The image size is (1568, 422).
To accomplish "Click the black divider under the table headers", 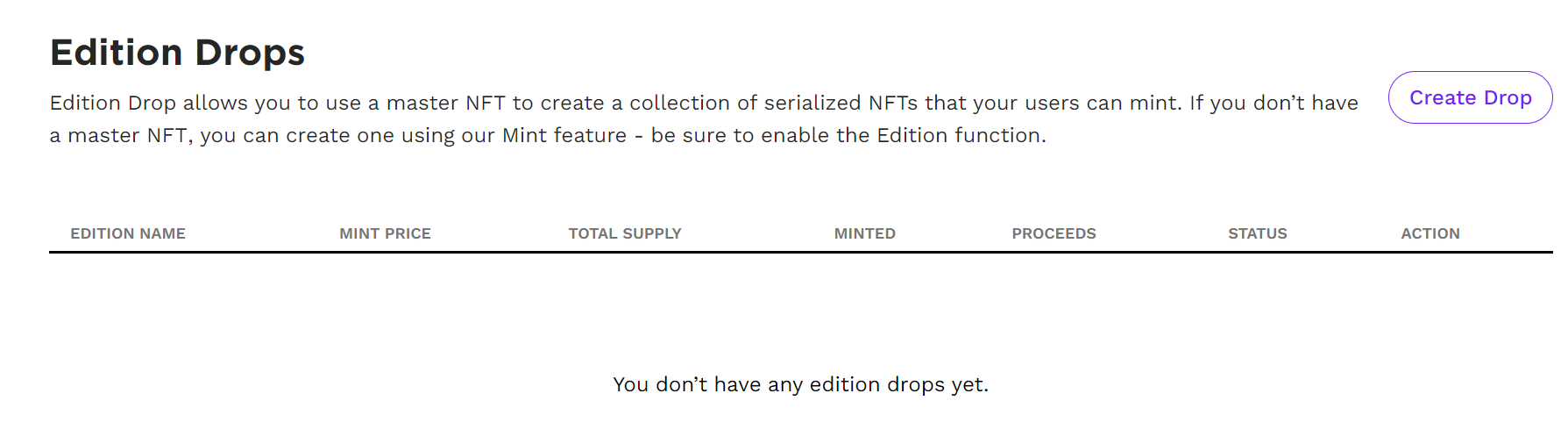I will (800, 252).
